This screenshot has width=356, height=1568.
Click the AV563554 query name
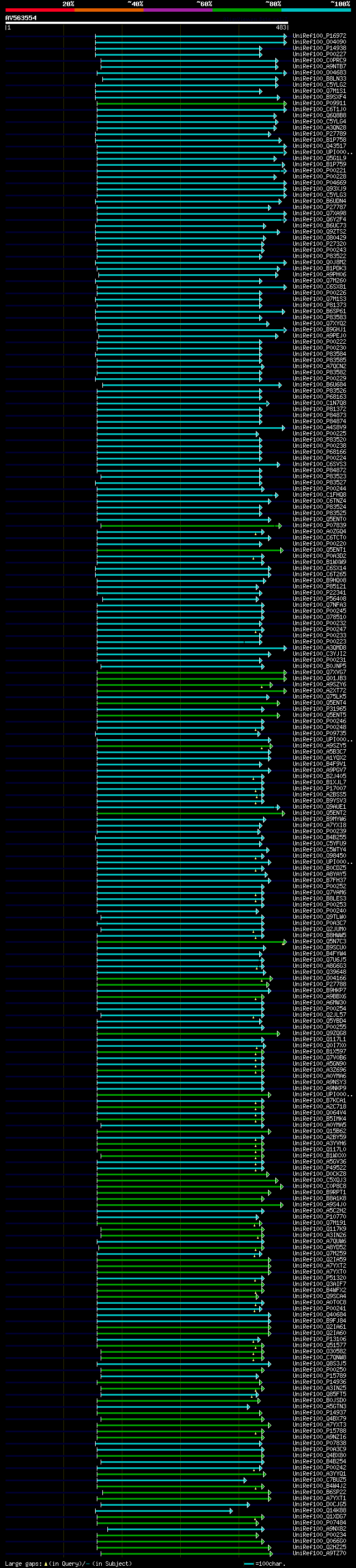(21, 18)
